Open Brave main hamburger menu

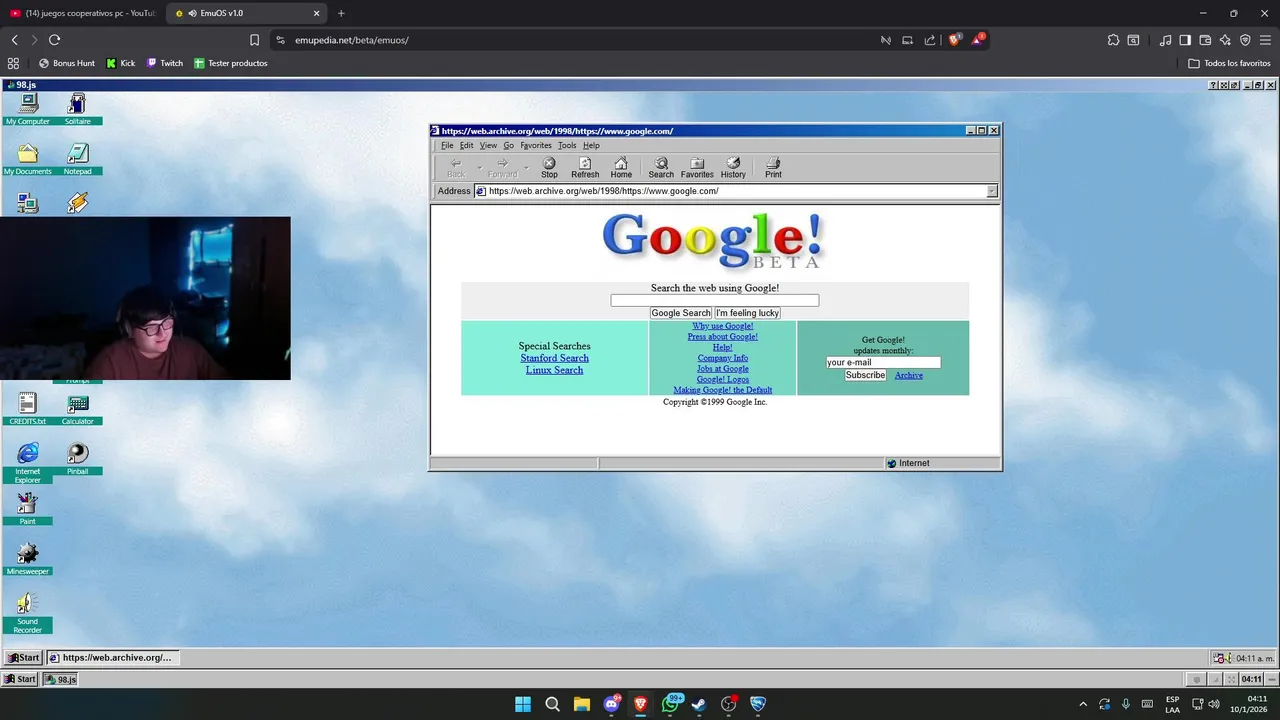(x=1265, y=40)
